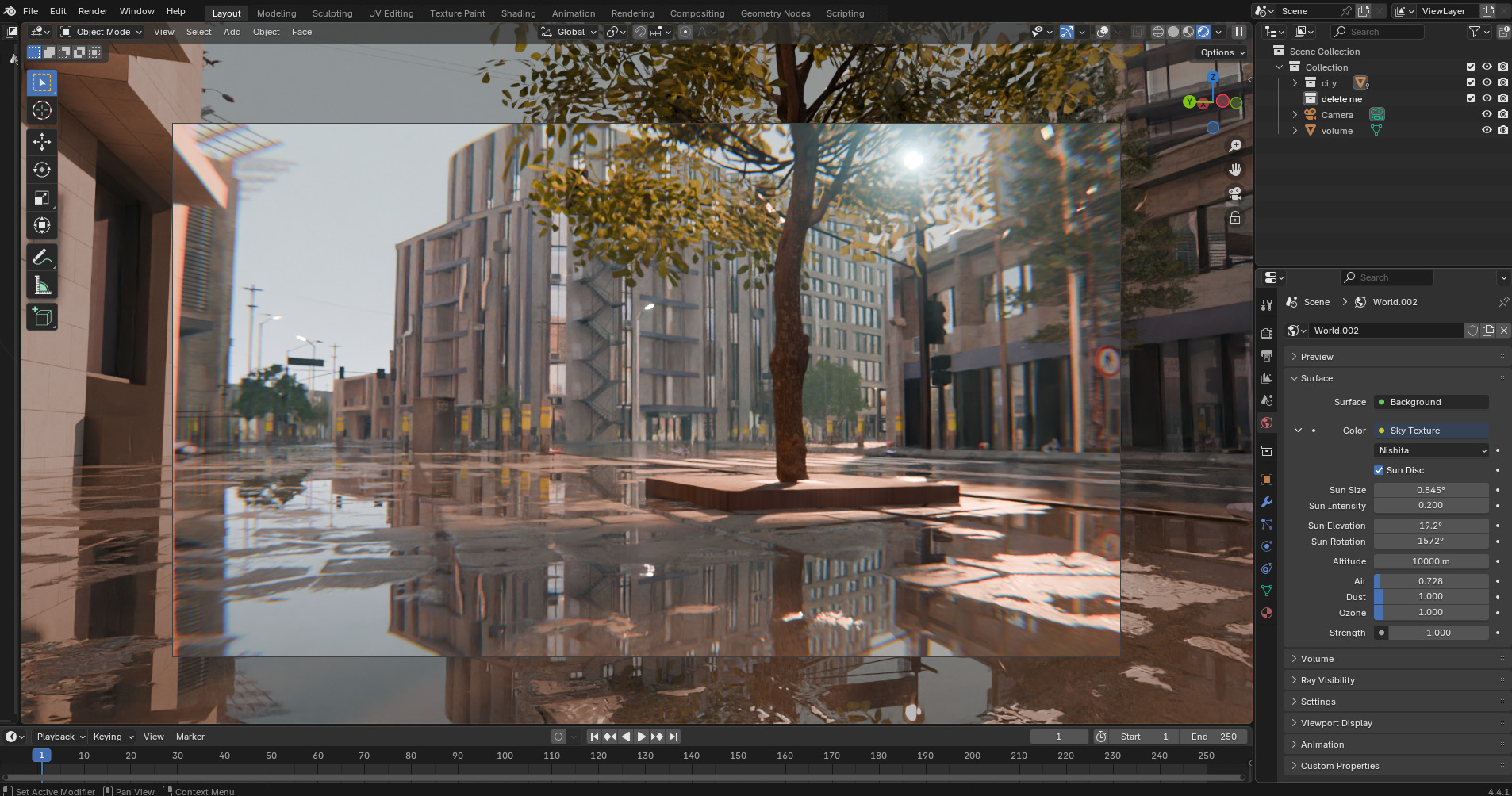This screenshot has height=796, width=1512.
Task: Expand the city collection in outliner
Action: 1295,83
